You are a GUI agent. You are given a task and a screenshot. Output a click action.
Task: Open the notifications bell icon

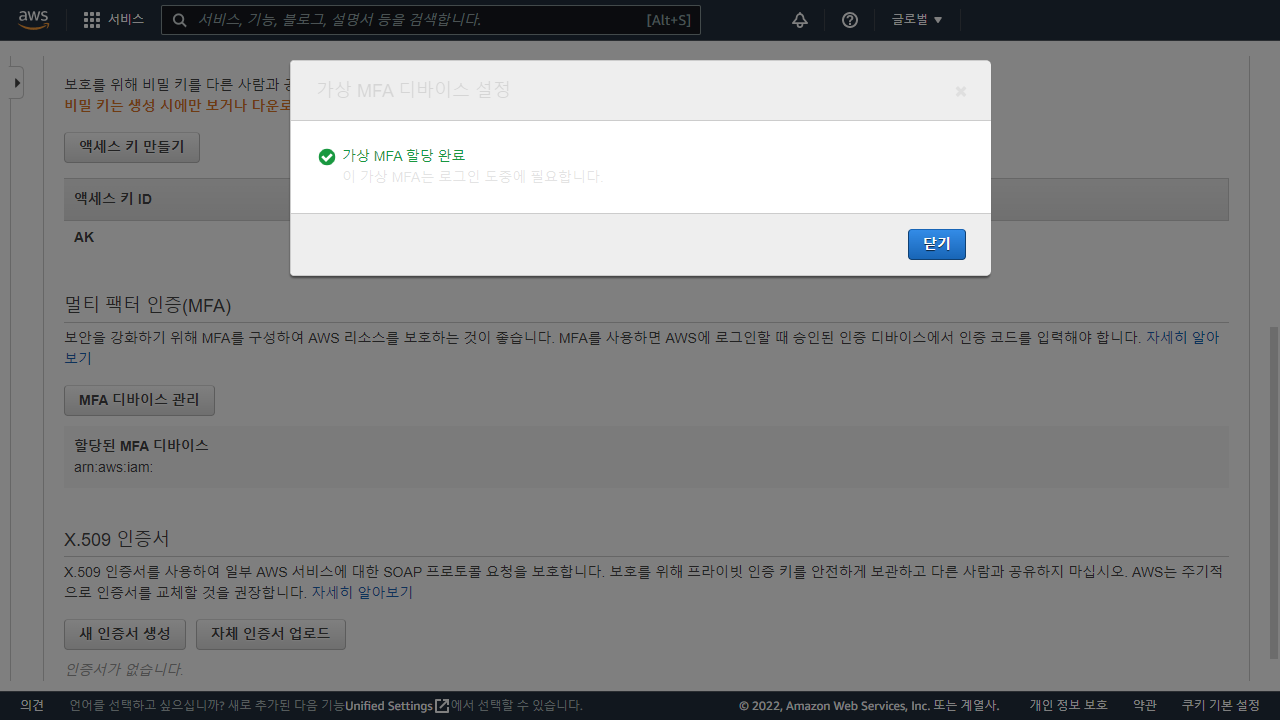point(800,20)
